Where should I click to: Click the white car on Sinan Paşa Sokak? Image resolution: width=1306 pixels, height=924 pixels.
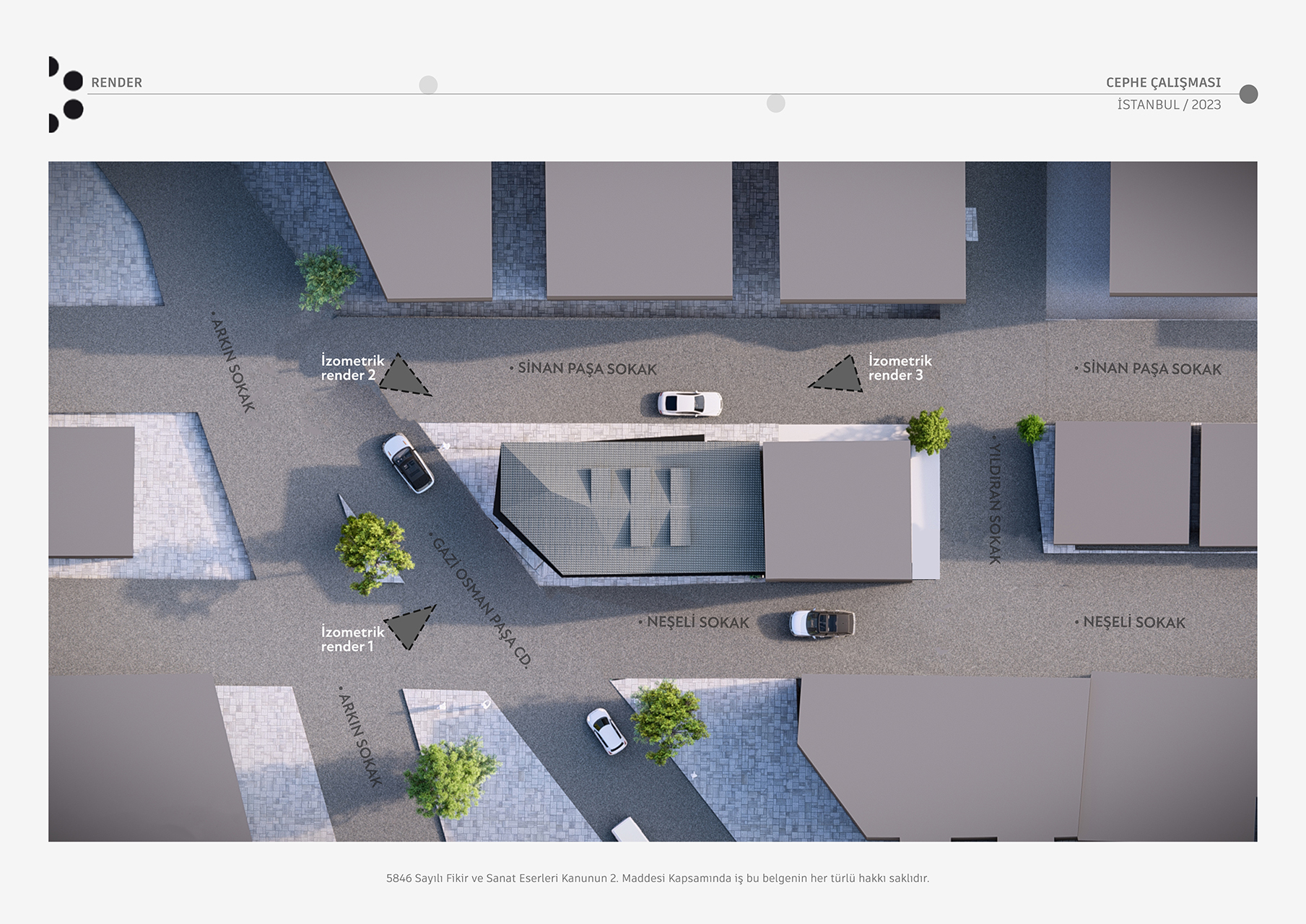[x=689, y=404]
